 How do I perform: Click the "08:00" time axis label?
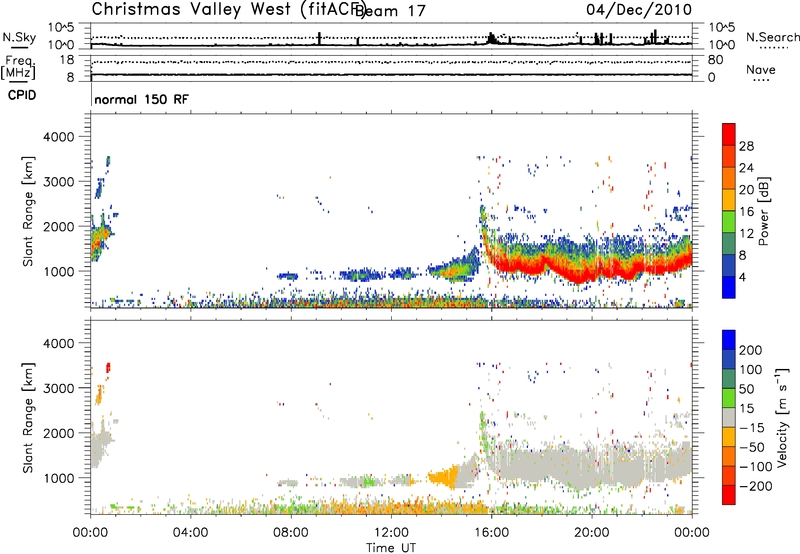click(x=291, y=533)
